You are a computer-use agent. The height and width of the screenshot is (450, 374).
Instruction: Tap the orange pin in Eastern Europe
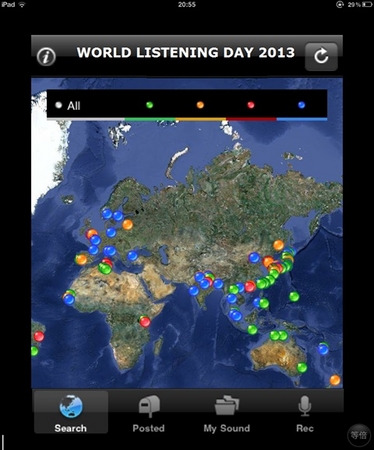click(x=127, y=225)
